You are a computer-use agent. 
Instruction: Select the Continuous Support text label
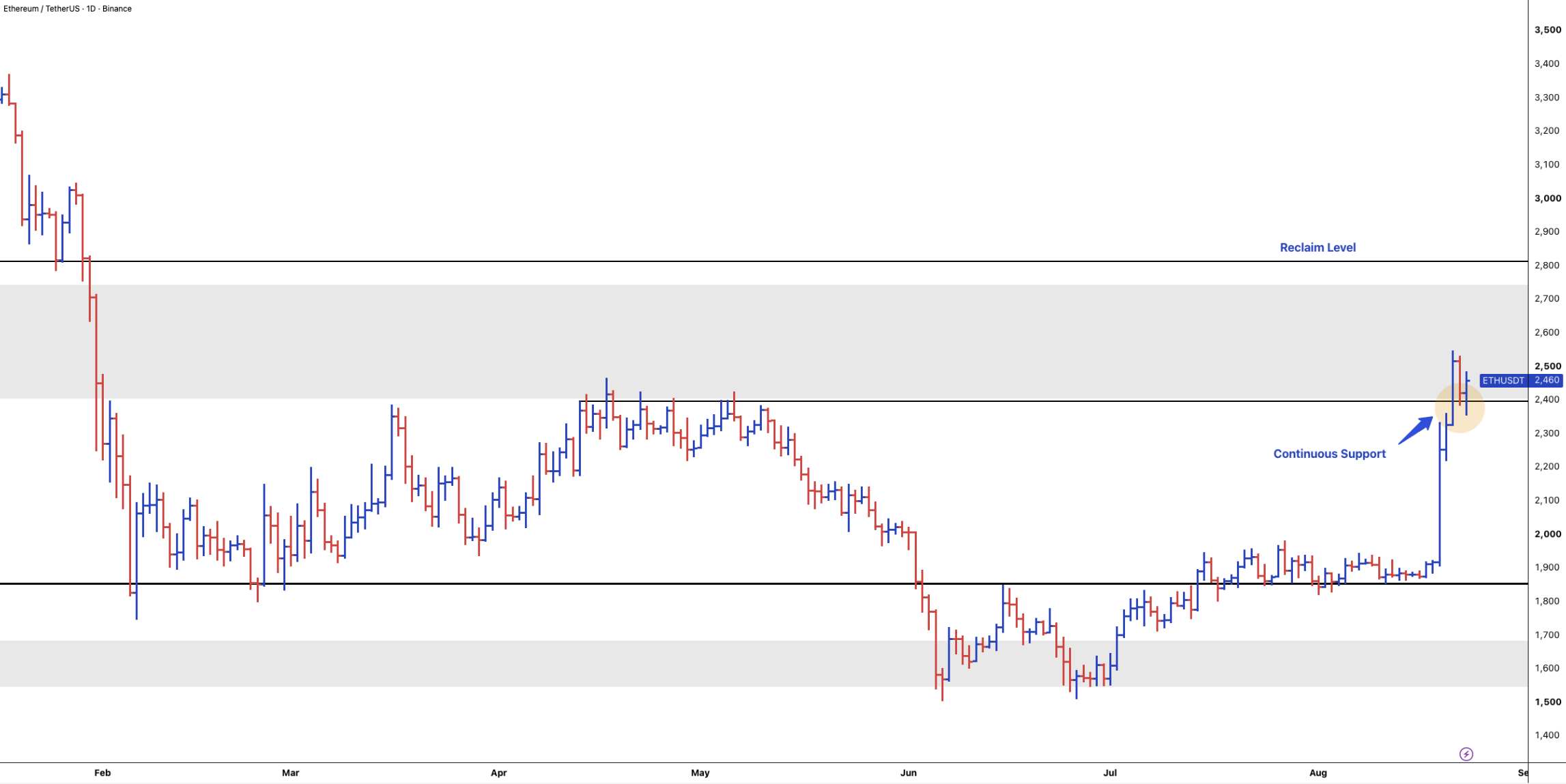(1329, 454)
